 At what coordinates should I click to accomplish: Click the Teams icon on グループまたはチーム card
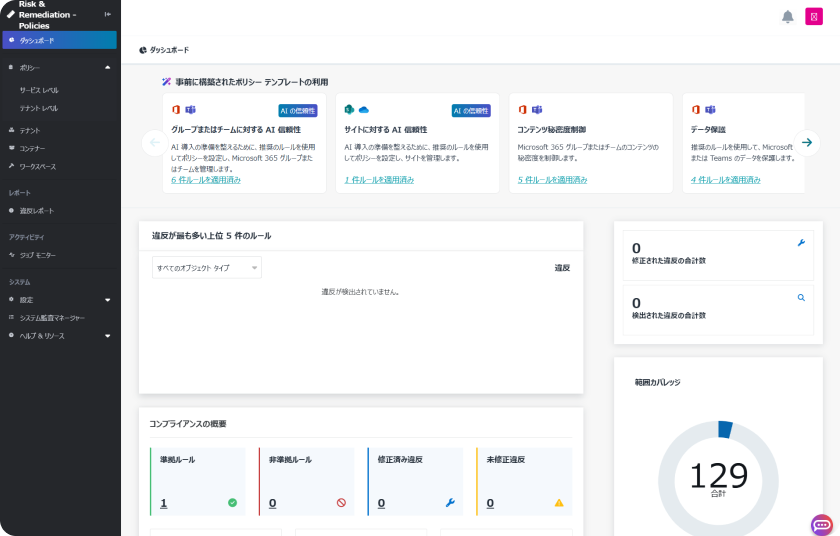pyautogui.click(x=190, y=110)
